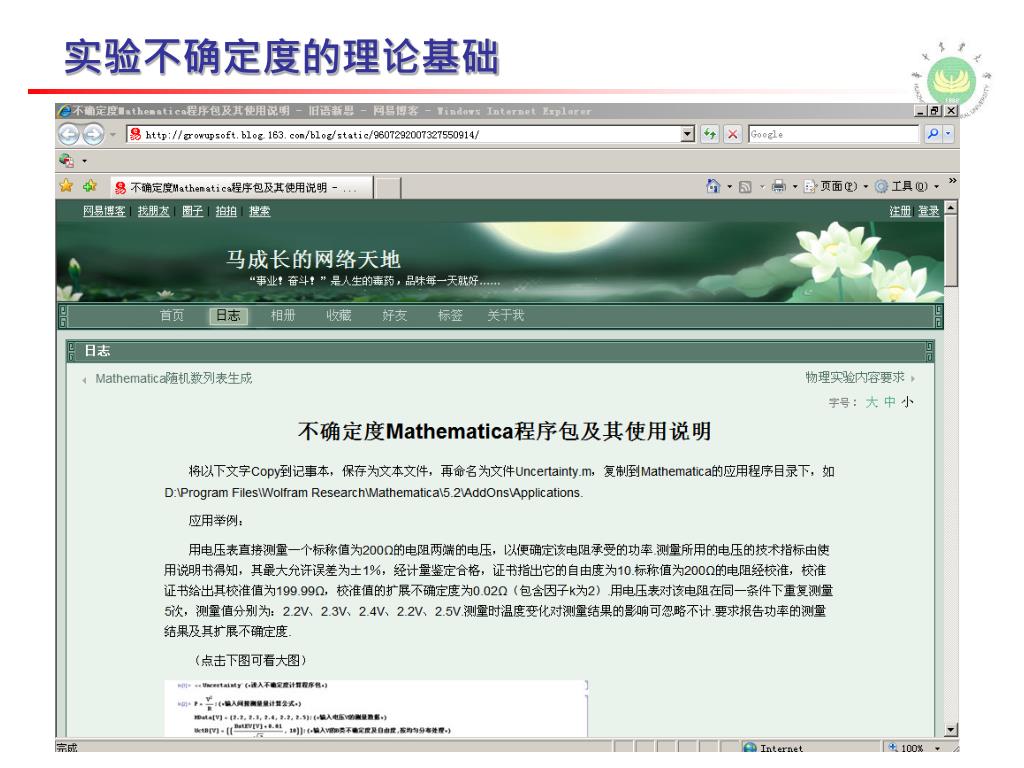1024x768 pixels.
Task: Click the article title 不确定度Mathematica程序包及其使用说明
Action: click(504, 432)
